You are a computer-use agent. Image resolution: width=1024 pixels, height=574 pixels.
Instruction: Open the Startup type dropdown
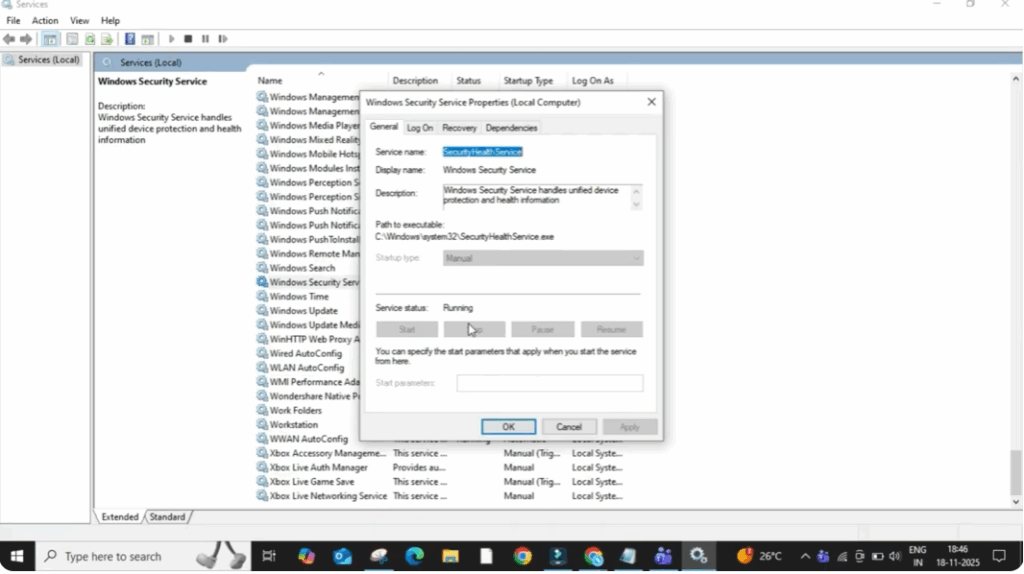(543, 258)
